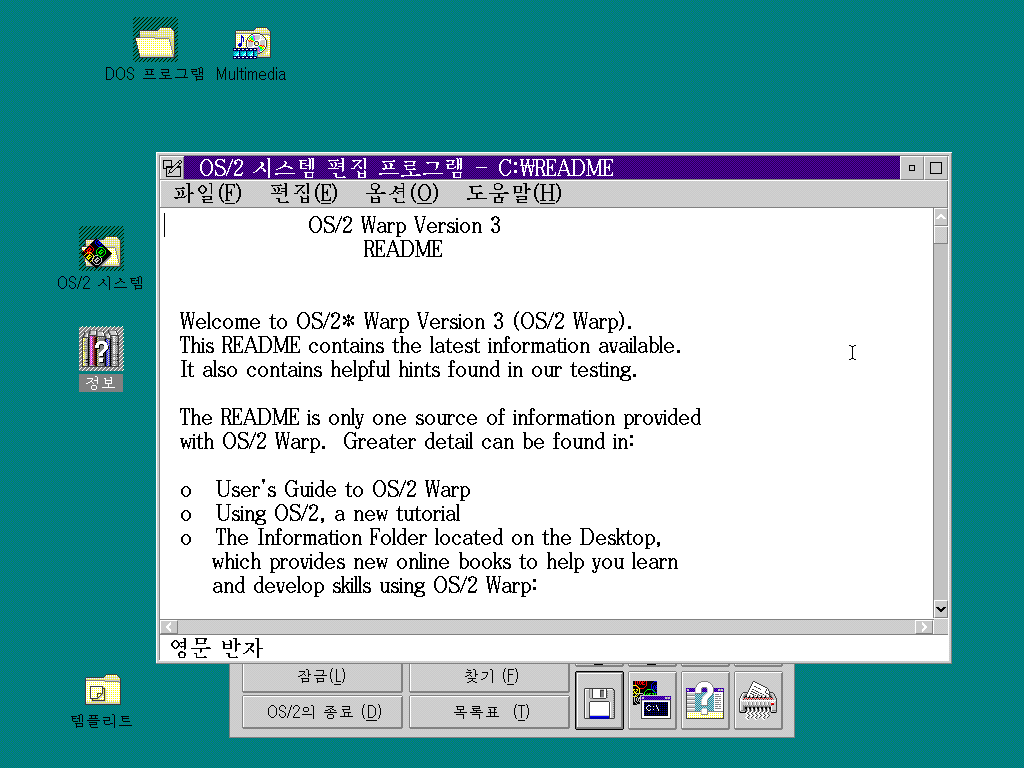Click the 목록표(T) button on LaunchPad
Image resolution: width=1024 pixels, height=768 pixels.
pos(489,711)
